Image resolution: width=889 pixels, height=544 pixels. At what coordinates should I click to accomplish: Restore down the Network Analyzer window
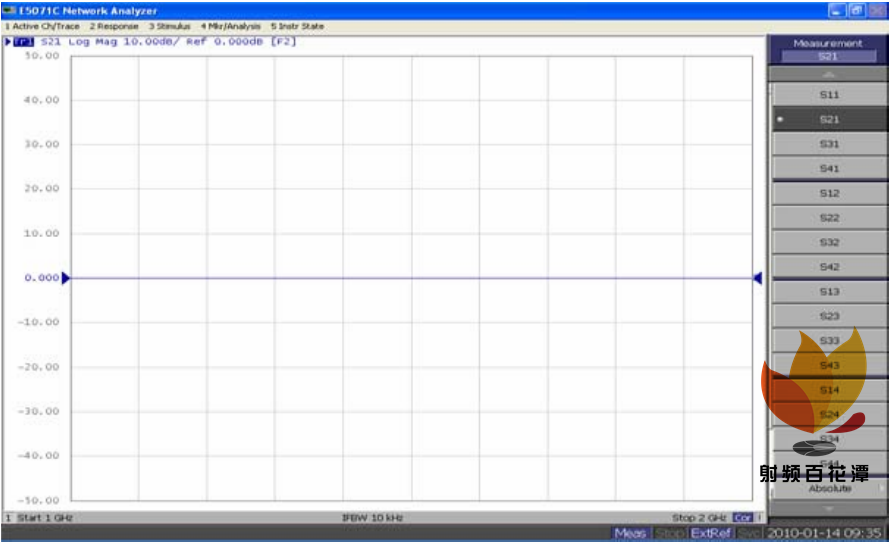pos(857,10)
